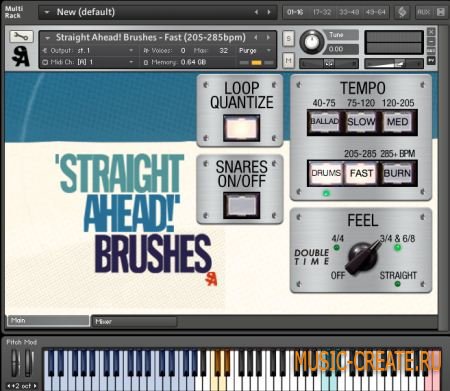This screenshot has height=391, width=450.
Task: Open the instrument name dropdown arrow
Action: [48, 38]
